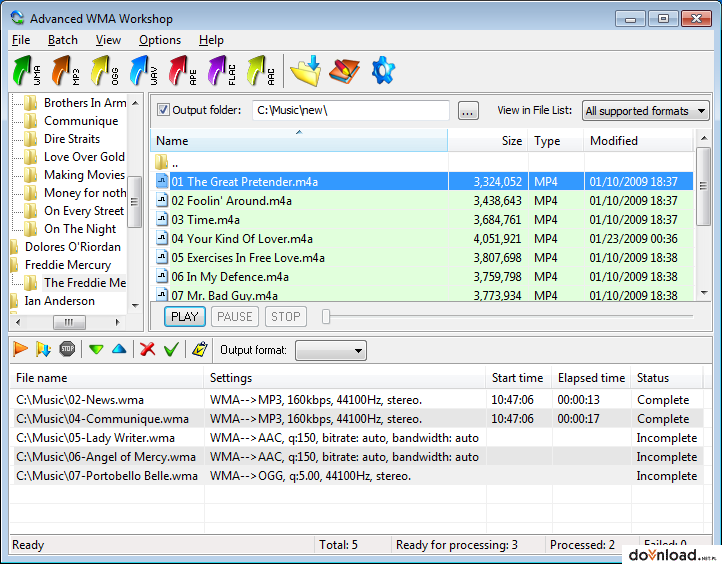The image size is (722, 564).
Task: Open the Batch menu
Action: [63, 40]
